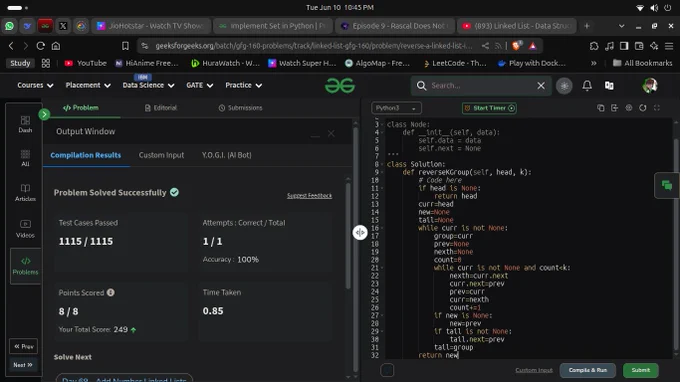
Task: Click the panel divider resize handle
Action: 360,232
